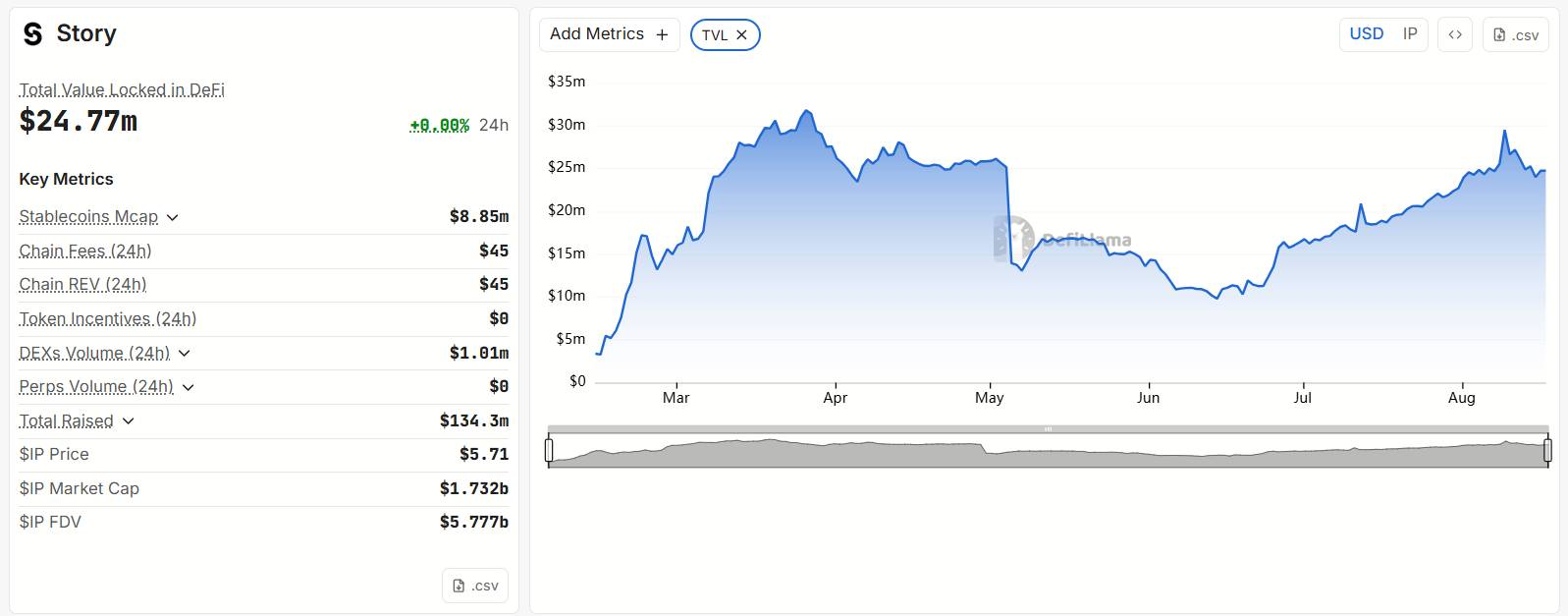Grab the right range slider handle

1547,450
